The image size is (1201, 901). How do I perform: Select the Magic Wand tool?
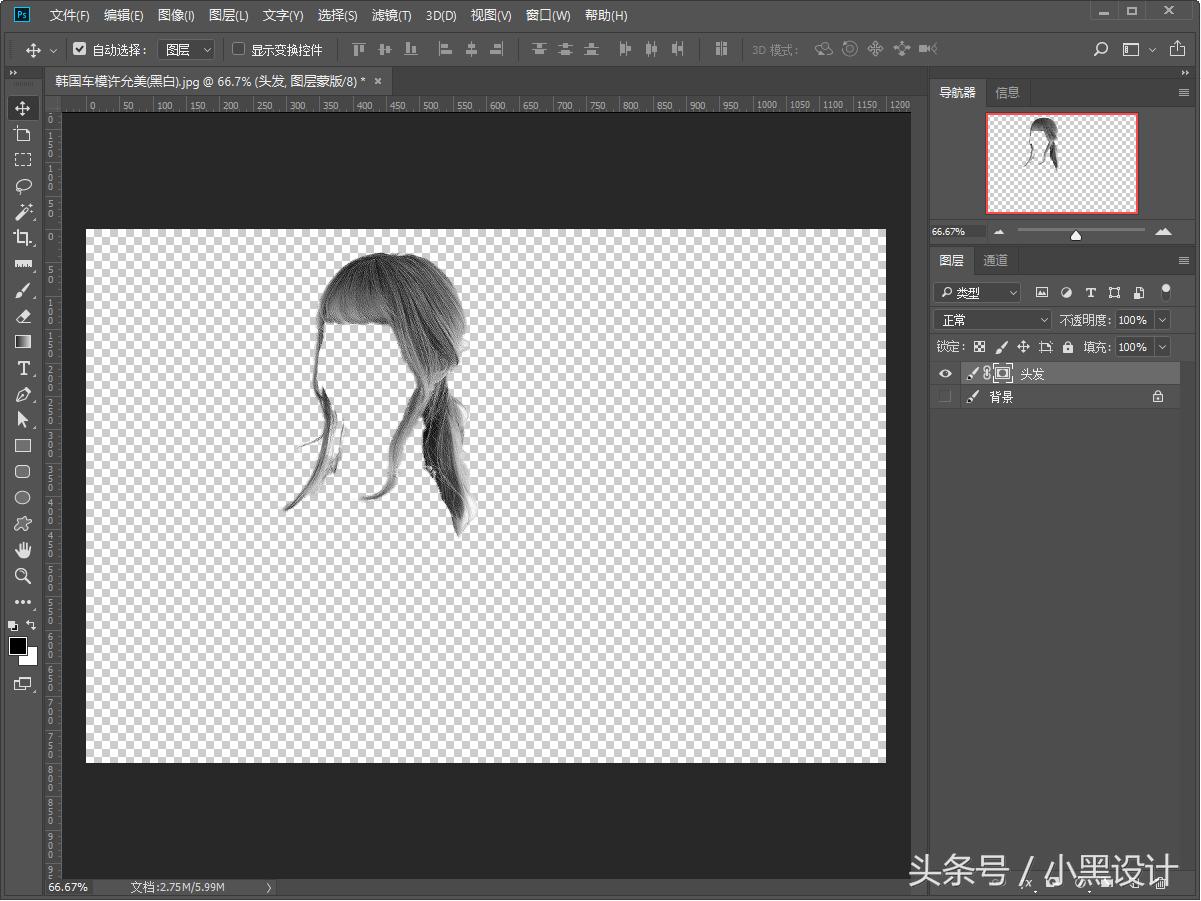[x=23, y=211]
